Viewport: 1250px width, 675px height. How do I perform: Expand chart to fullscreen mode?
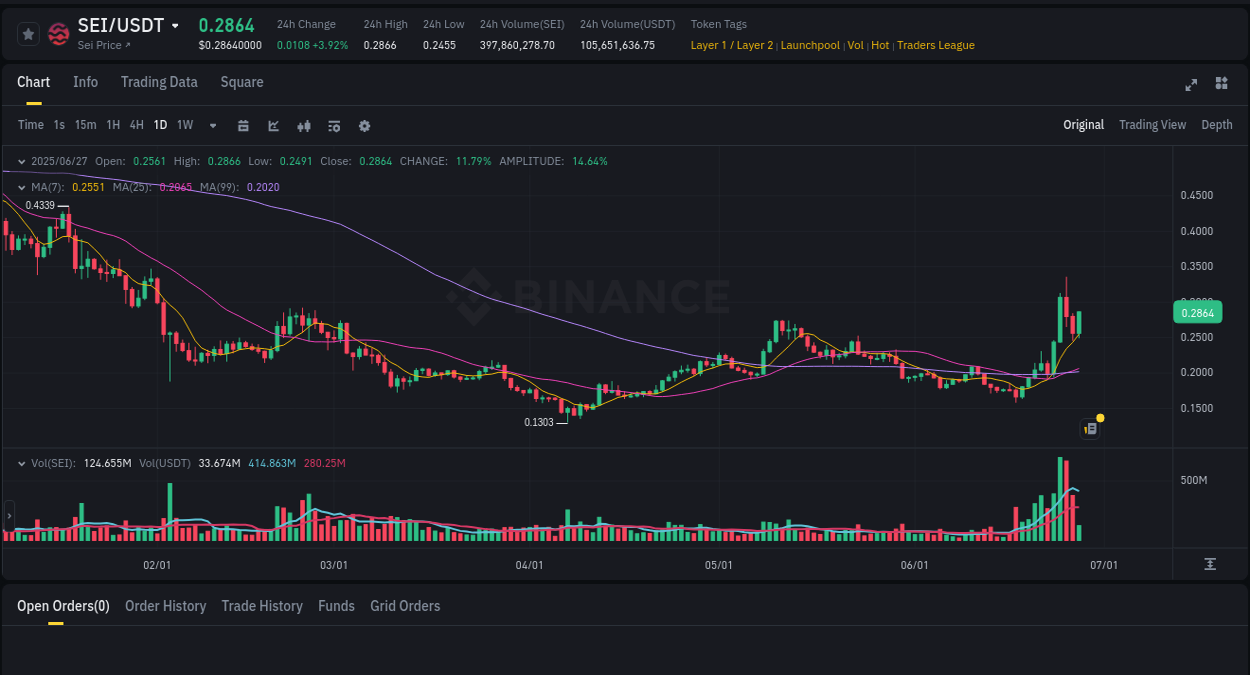(1190, 84)
